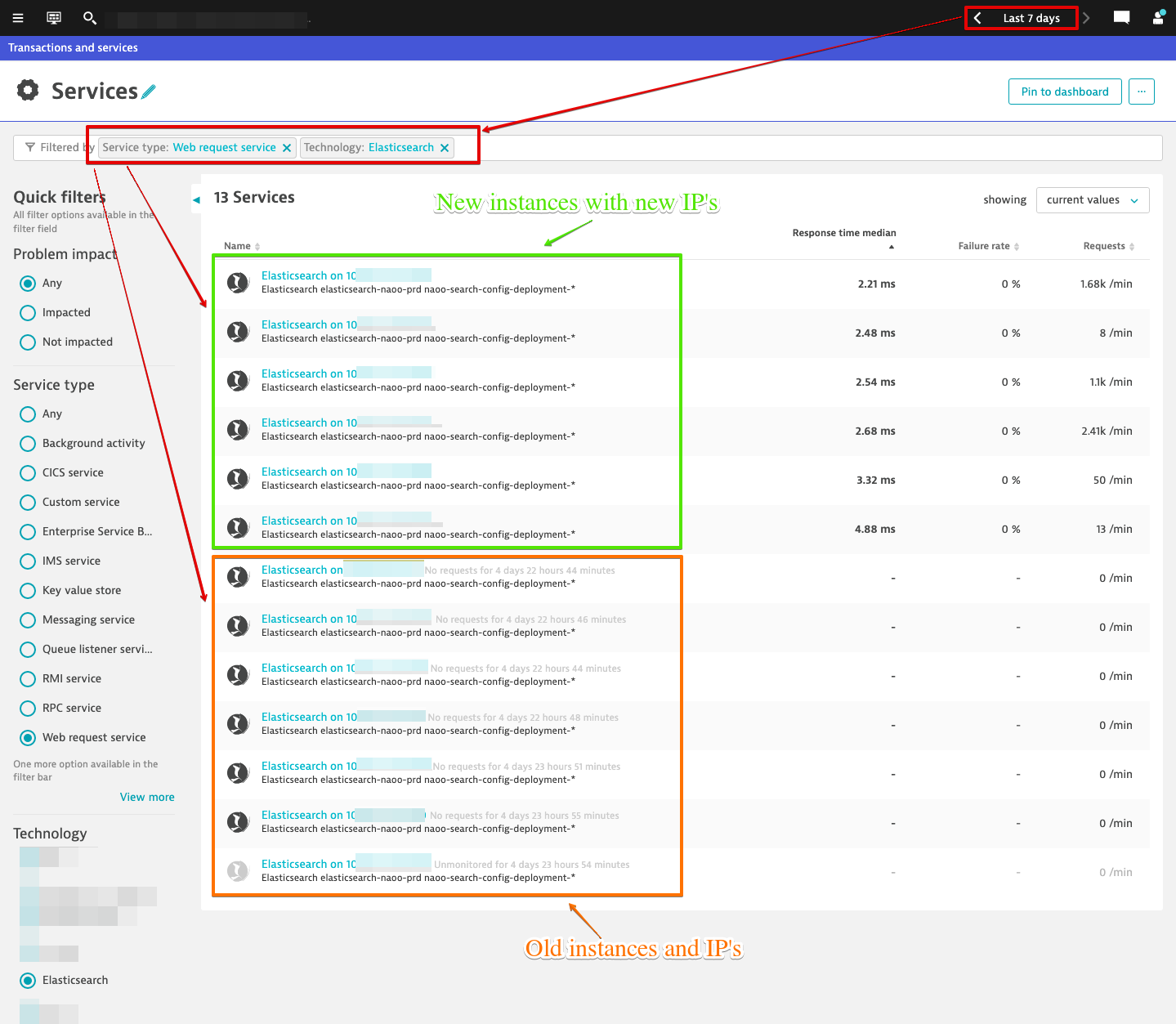Remove the Web request service filter
Viewport: 1176px width, 1024px height.
287,148
